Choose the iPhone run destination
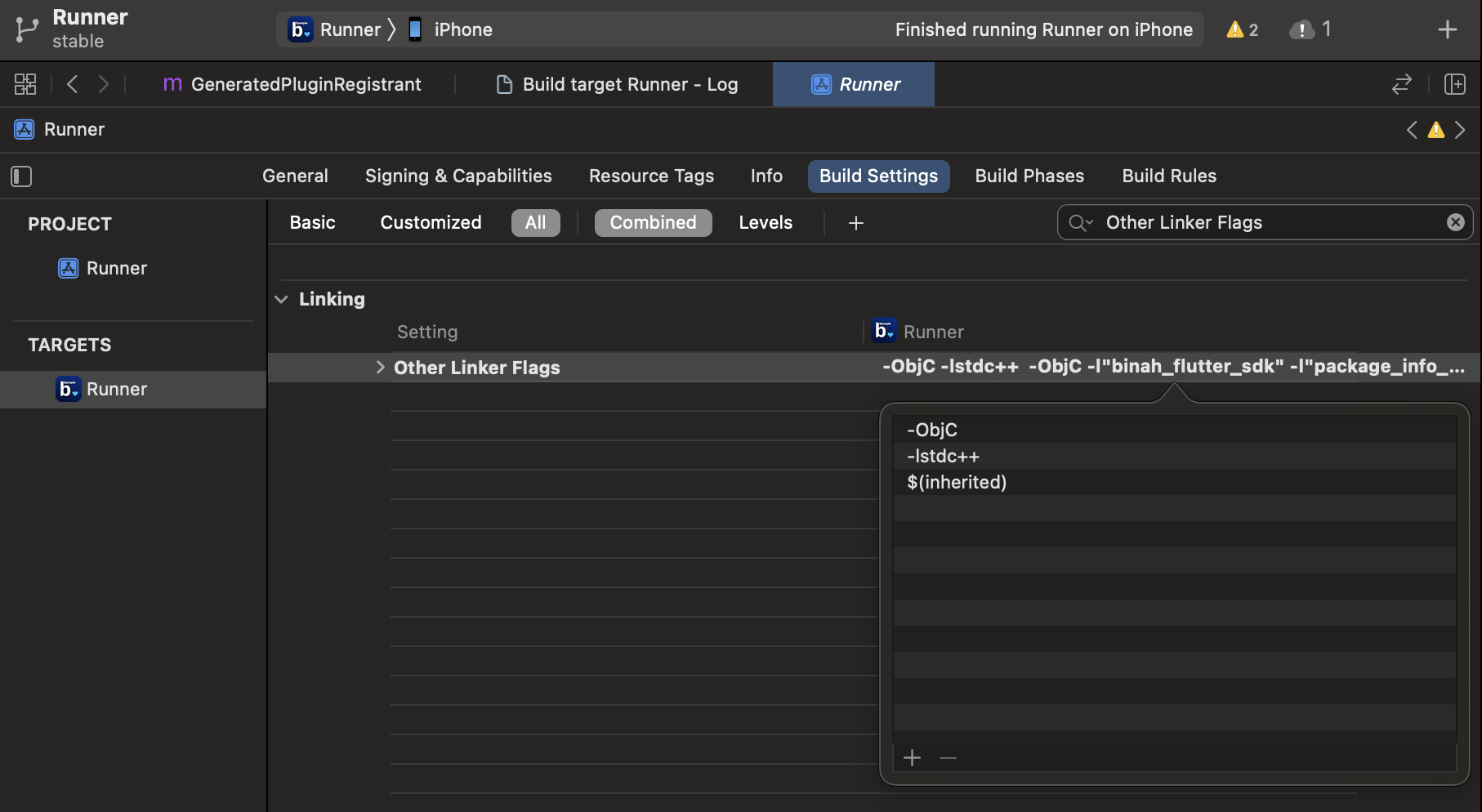Image resolution: width=1482 pixels, height=812 pixels. tap(450, 29)
